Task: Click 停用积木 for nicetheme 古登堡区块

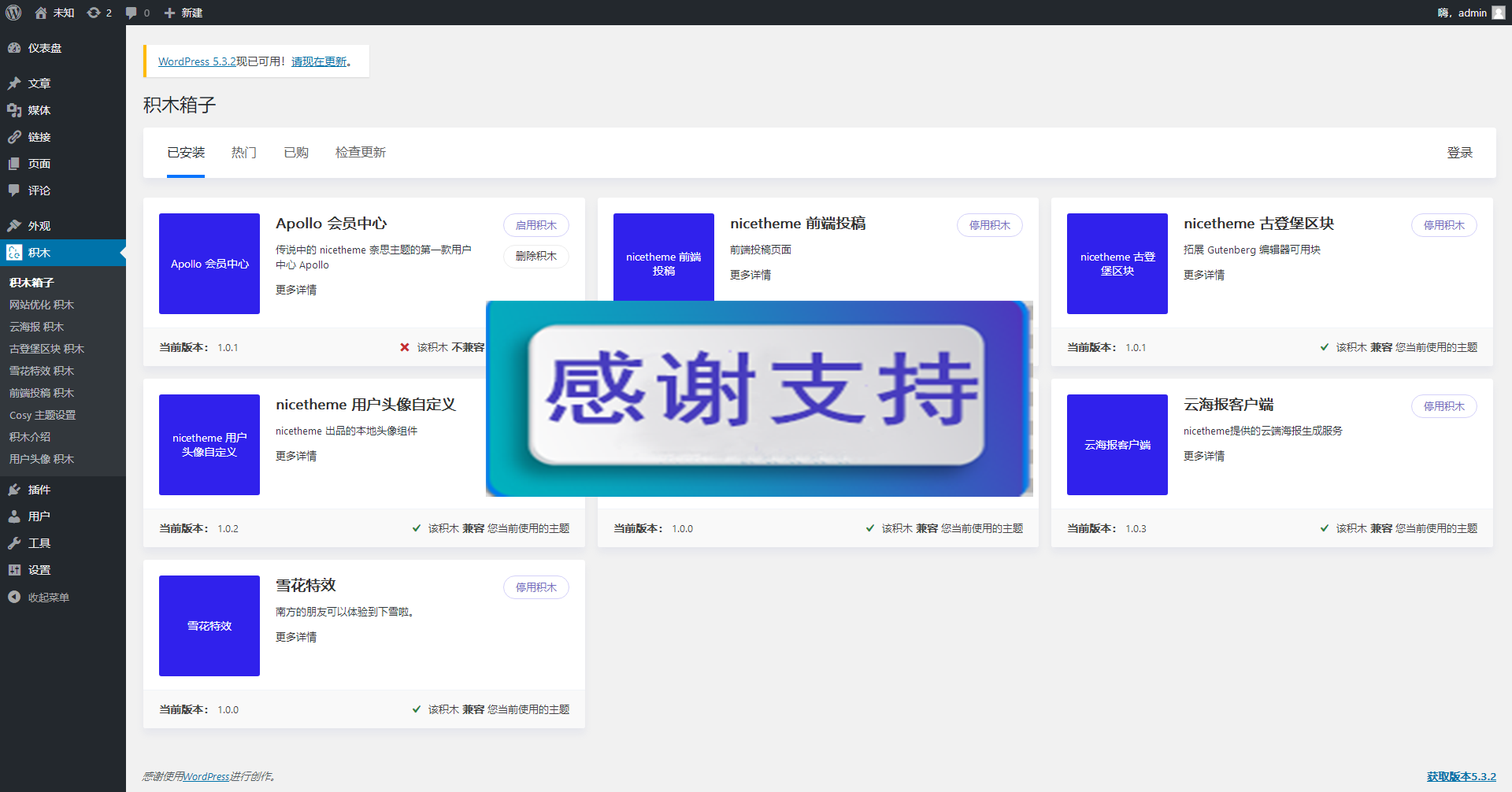Action: (x=1444, y=225)
